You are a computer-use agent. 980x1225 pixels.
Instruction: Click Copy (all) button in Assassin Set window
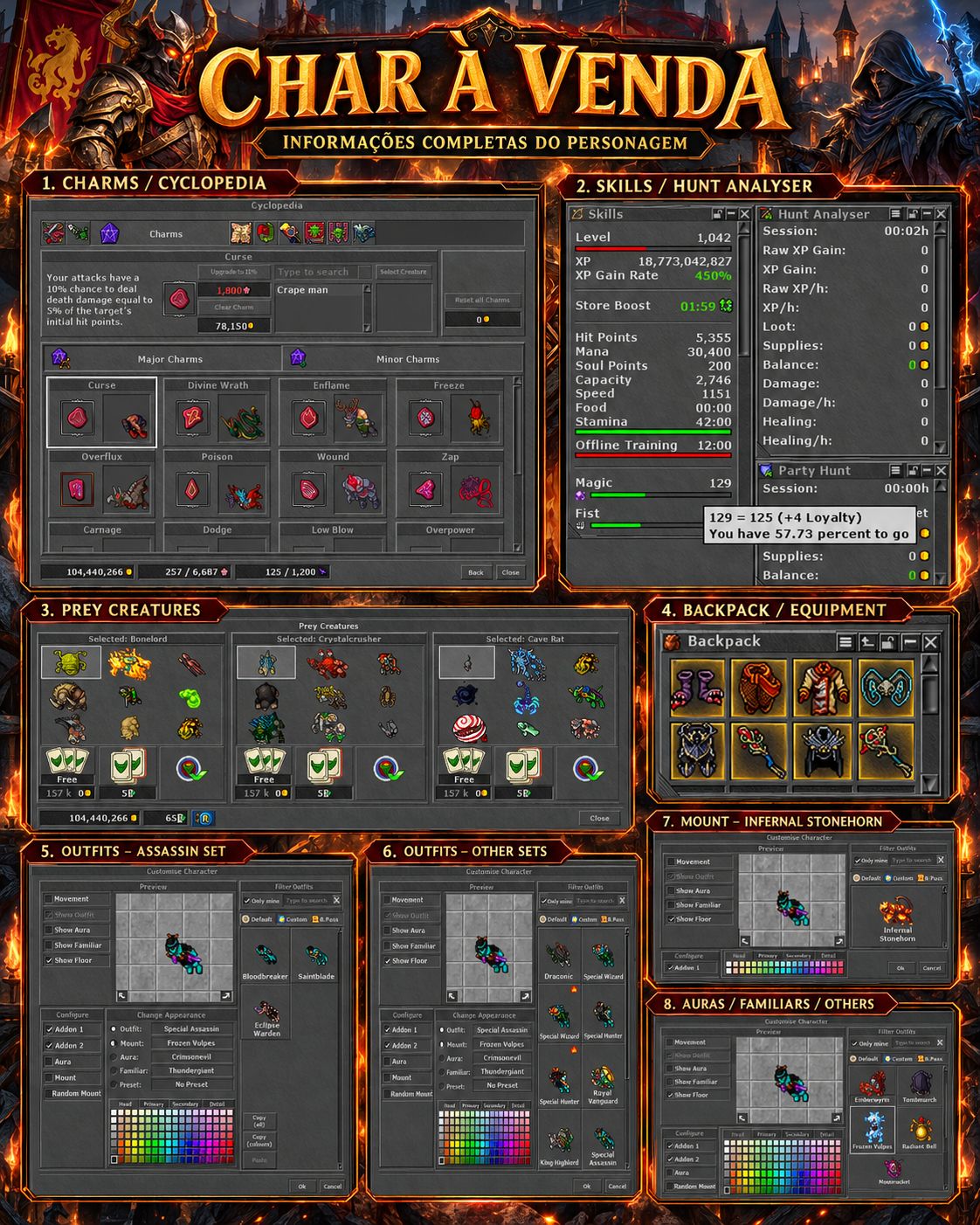pyautogui.click(x=259, y=1121)
